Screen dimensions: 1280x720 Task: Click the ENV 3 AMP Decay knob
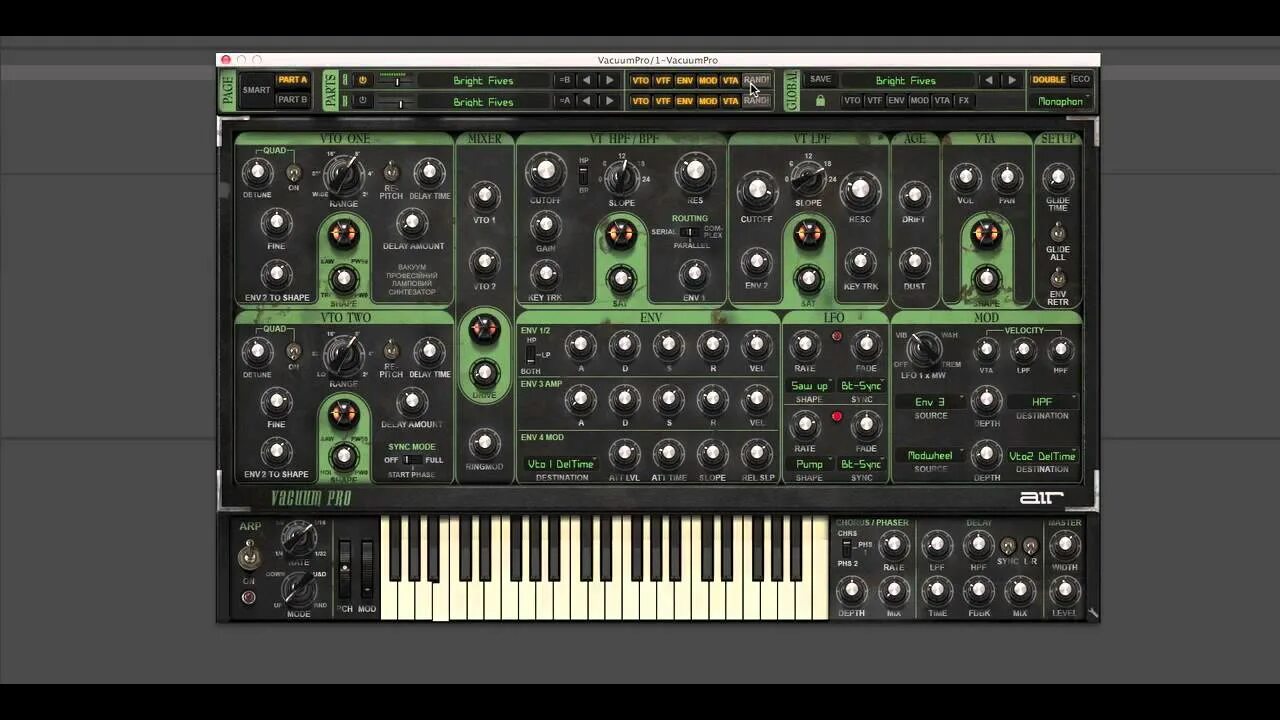(624, 400)
